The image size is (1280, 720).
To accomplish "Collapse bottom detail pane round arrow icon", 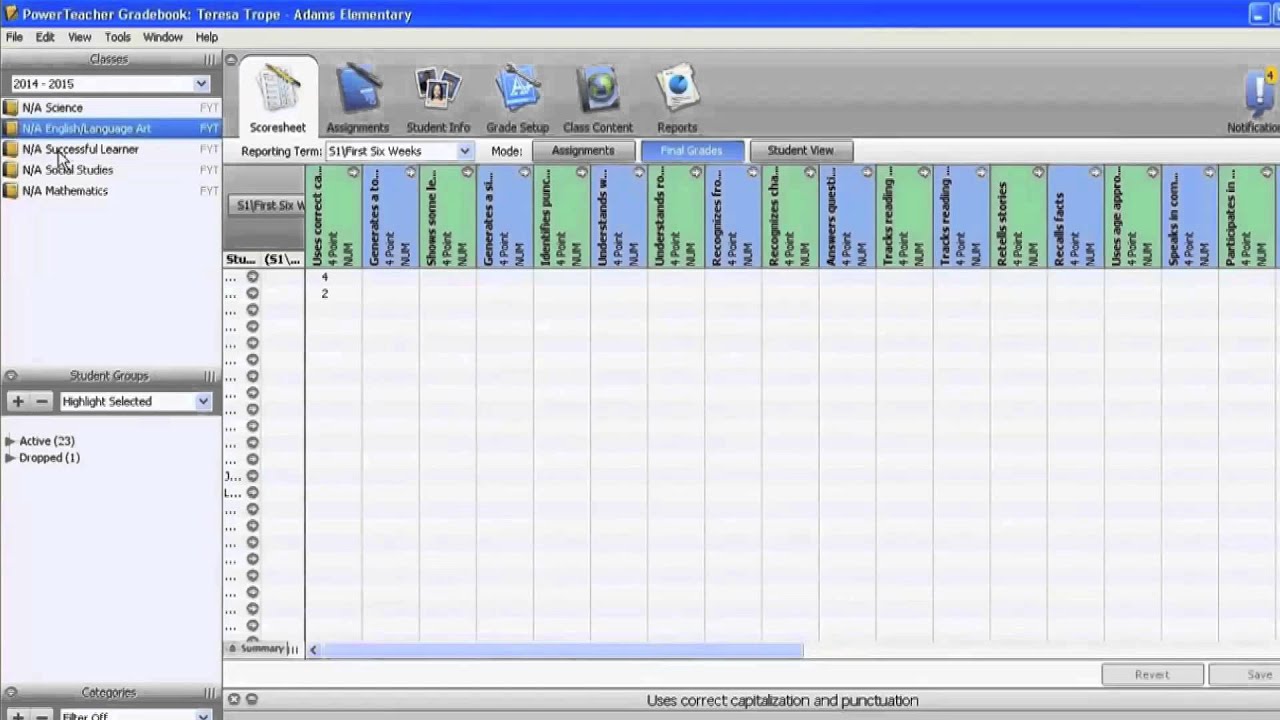I will [x=251, y=700].
